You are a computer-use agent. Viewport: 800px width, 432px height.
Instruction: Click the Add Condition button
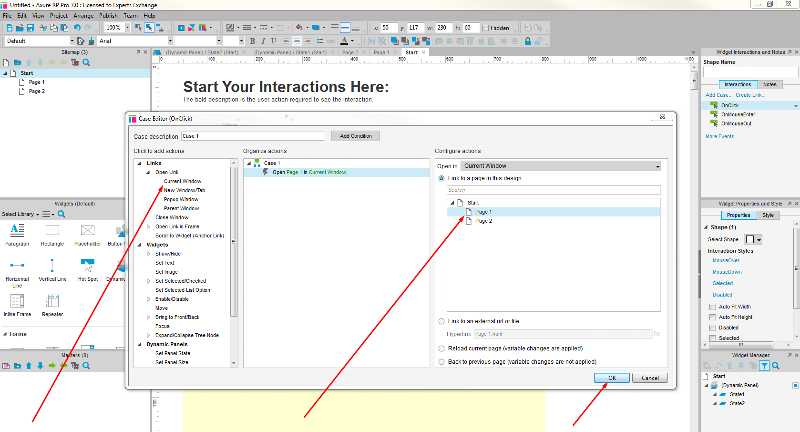356,136
